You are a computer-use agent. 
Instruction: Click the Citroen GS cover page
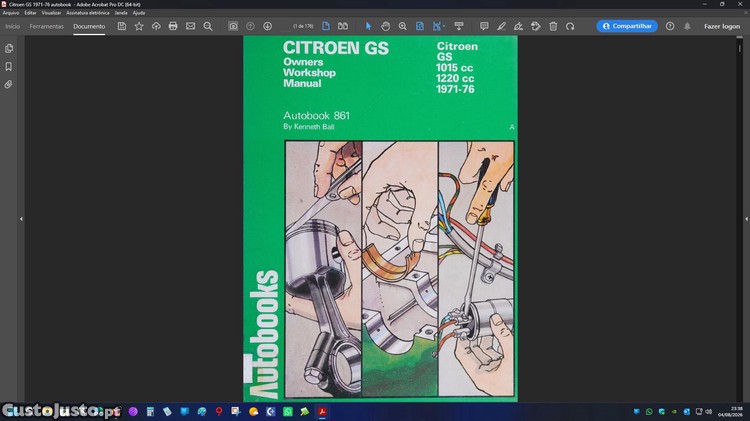pyautogui.click(x=380, y=219)
